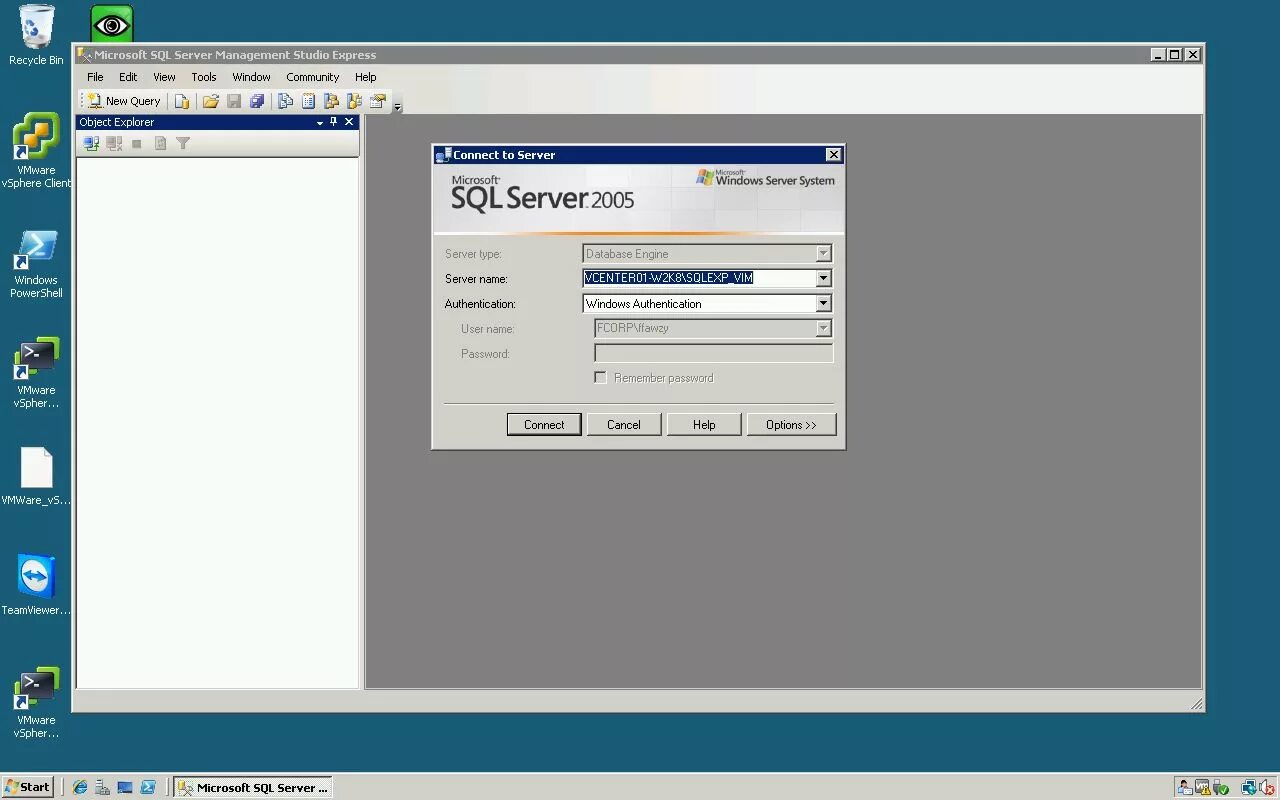Click the green eye desktop icon

(x=112, y=24)
